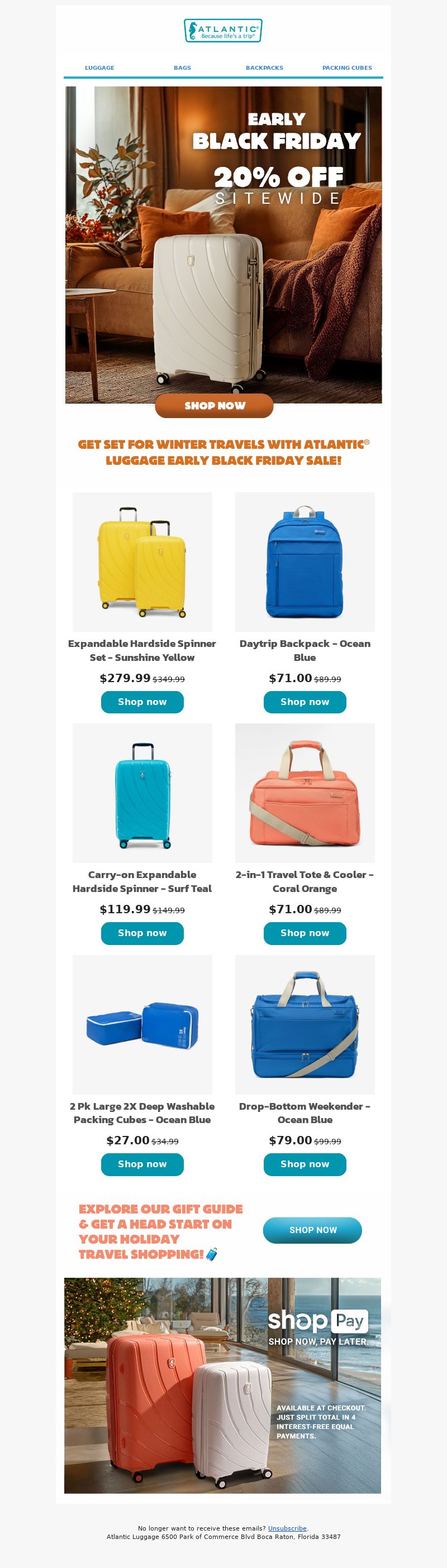447x1568 pixels.
Task: Shop now for the Travel Tote & Cooler
Action: pos(305,933)
